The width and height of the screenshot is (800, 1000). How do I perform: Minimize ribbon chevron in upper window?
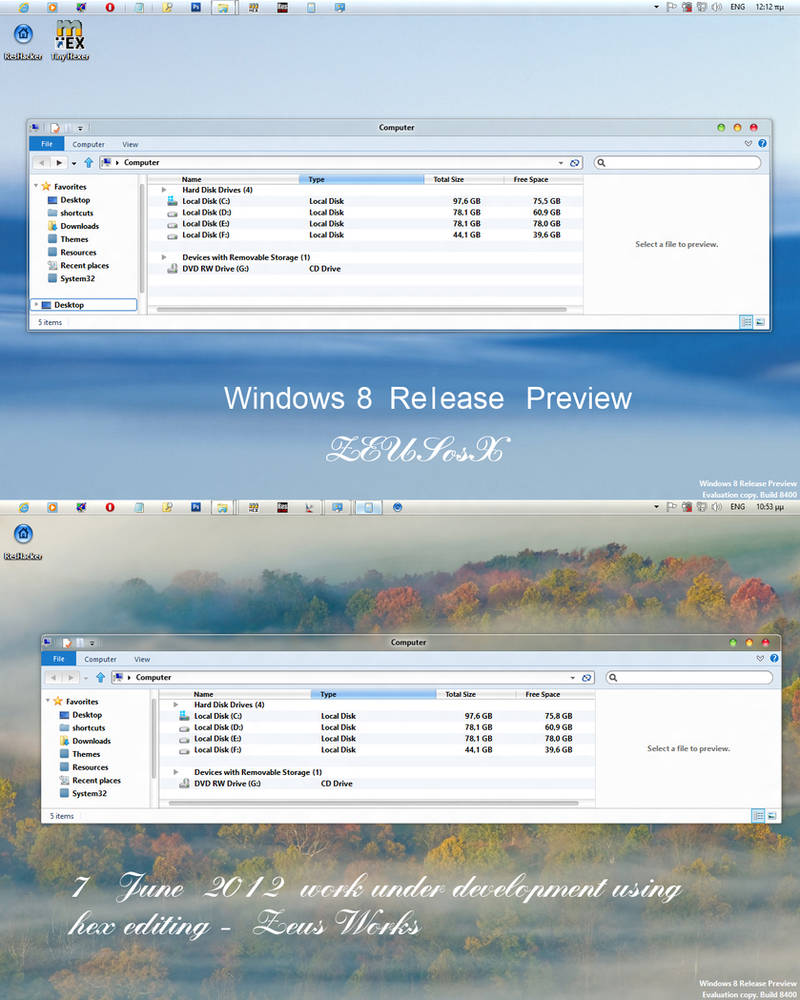point(748,143)
